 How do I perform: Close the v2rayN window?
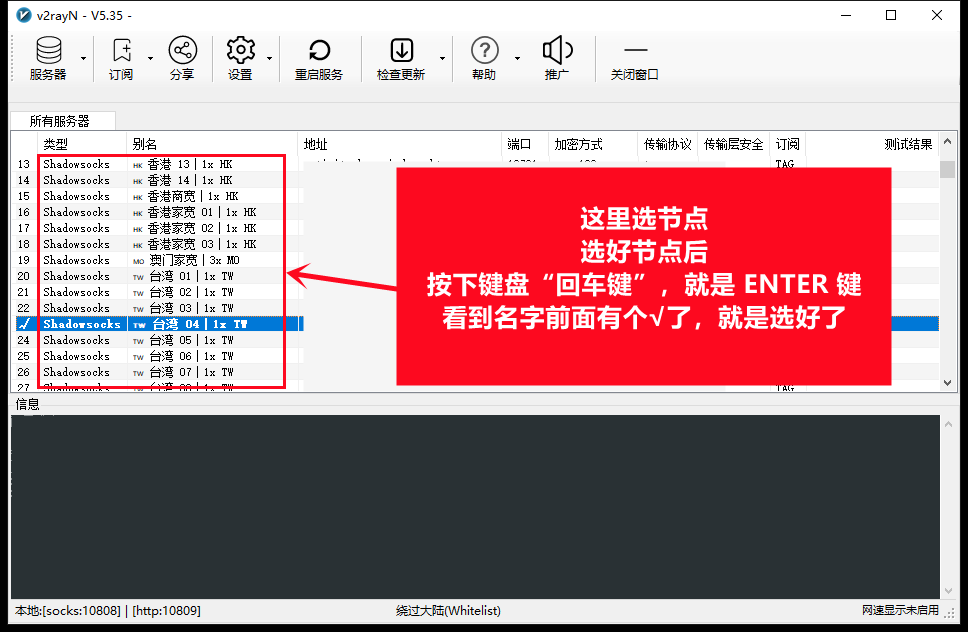937,15
